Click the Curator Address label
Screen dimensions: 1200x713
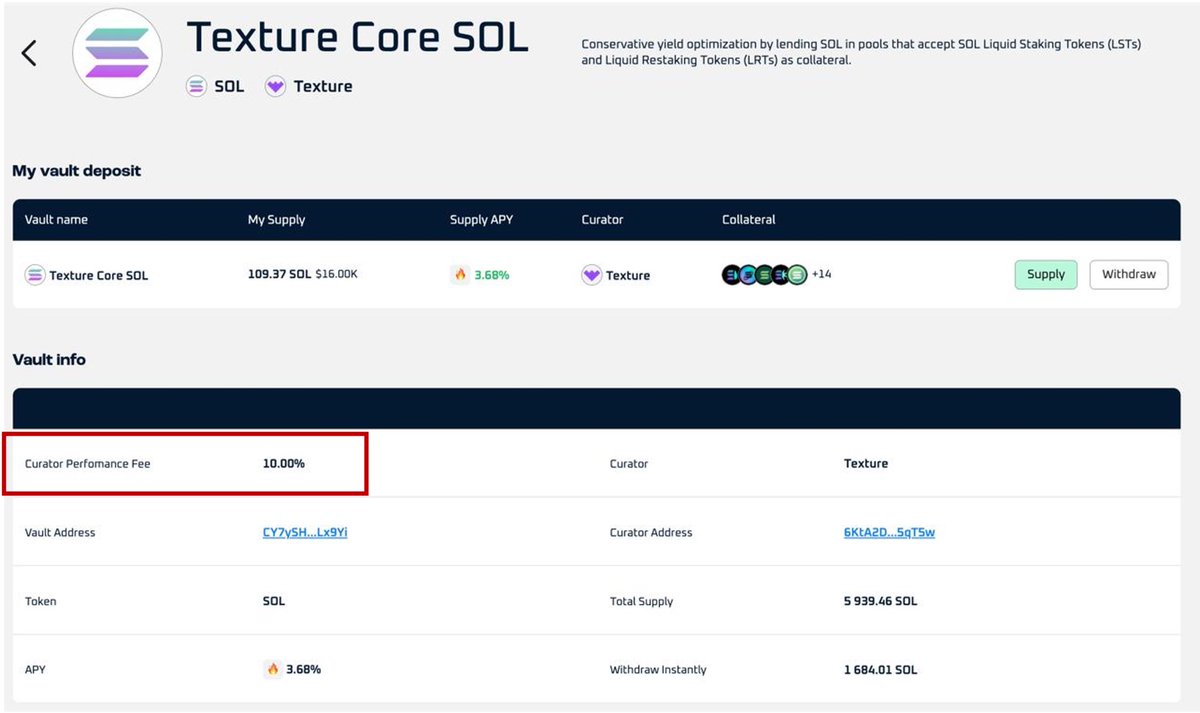click(x=651, y=533)
